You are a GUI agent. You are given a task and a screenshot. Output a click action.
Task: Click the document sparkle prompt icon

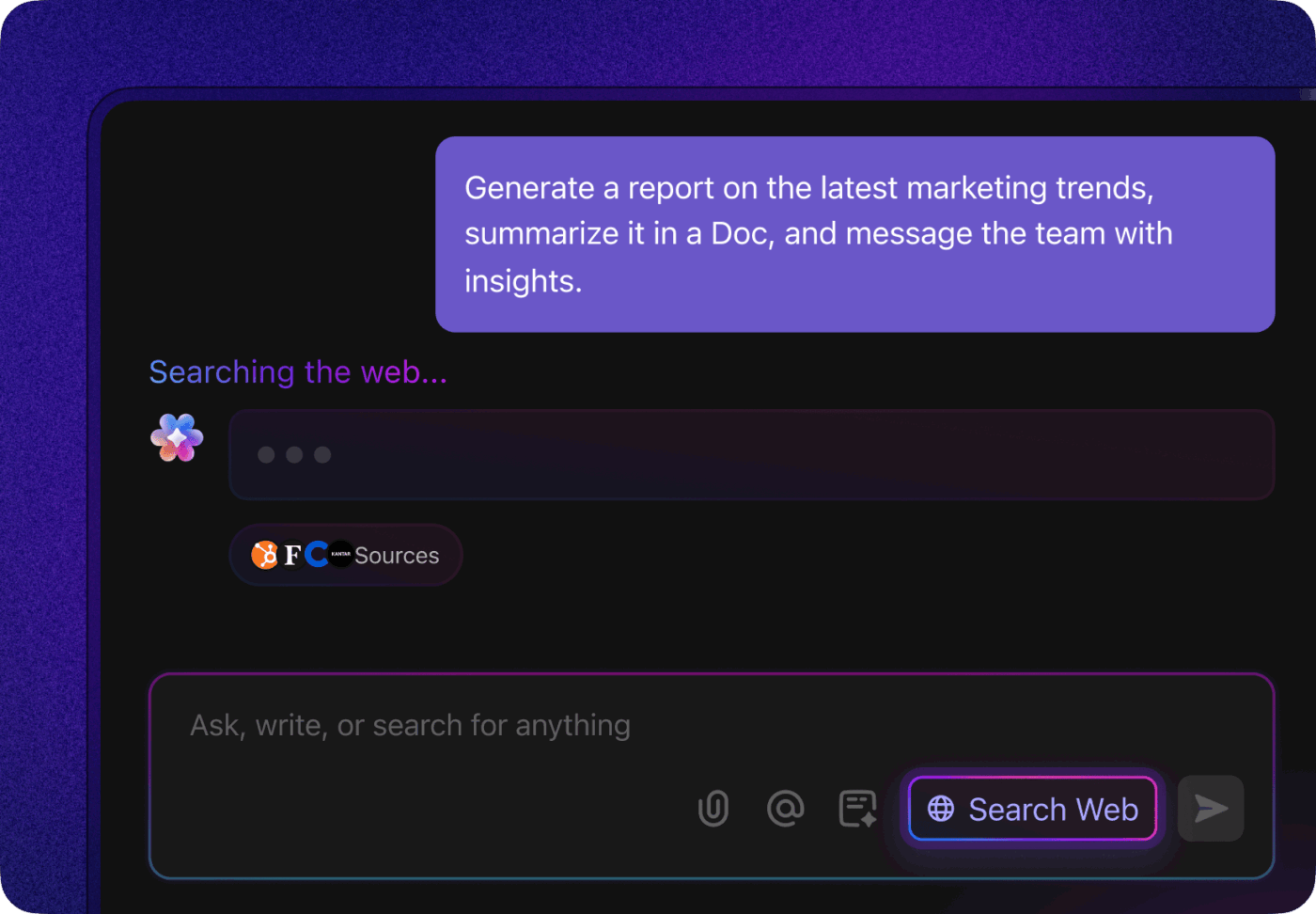[857, 809]
